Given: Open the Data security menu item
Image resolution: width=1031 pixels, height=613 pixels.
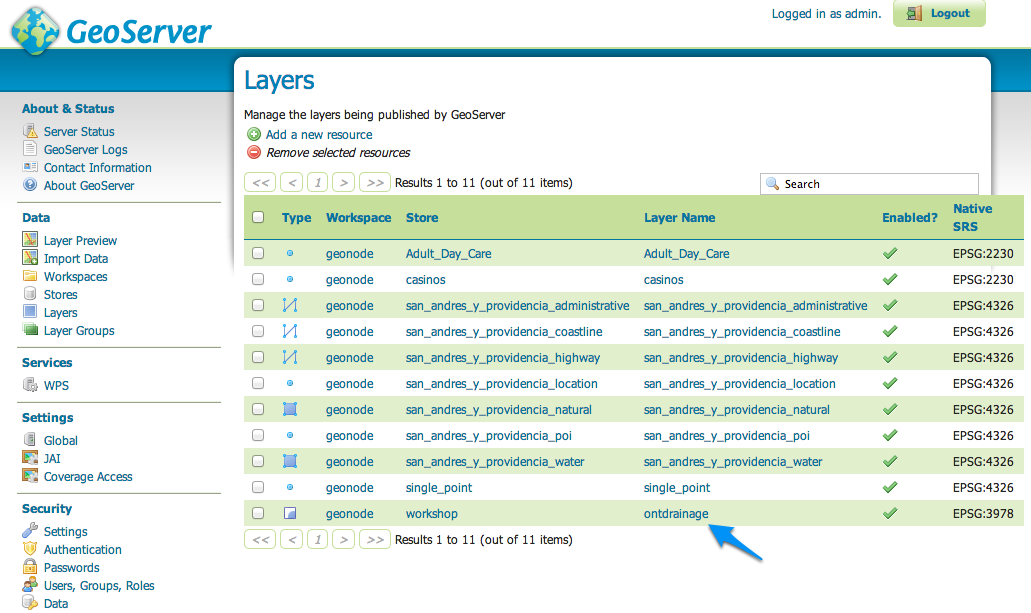Looking at the screenshot, I should [56, 604].
